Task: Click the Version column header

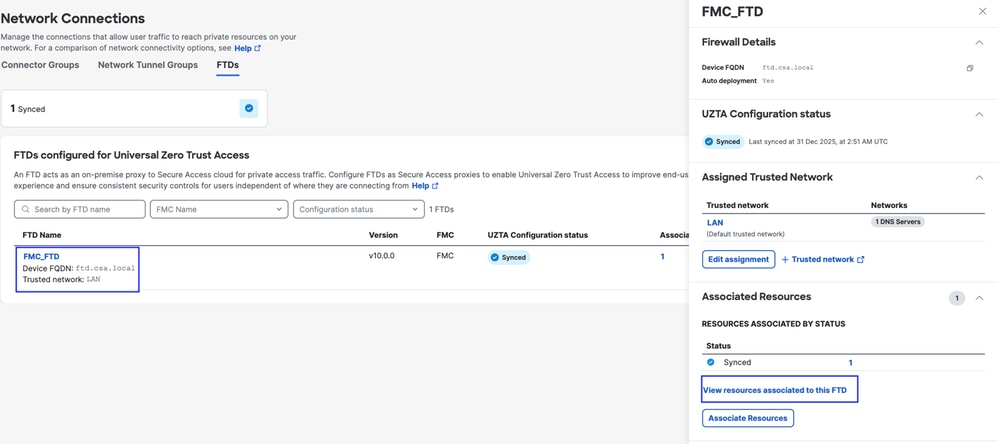Action: [383, 235]
